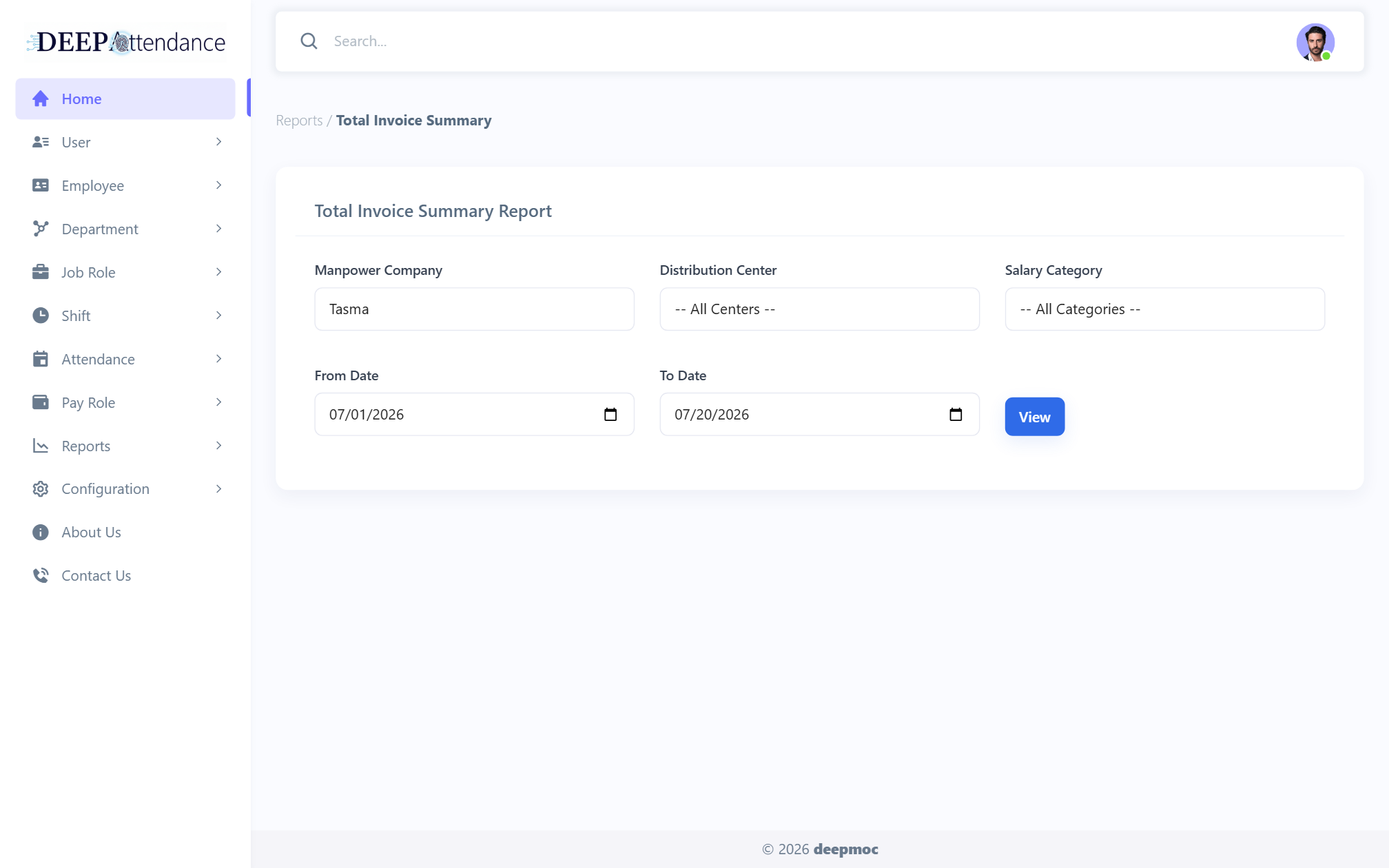1389x868 pixels.
Task: Expand the Reports menu chevron
Action: click(218, 446)
